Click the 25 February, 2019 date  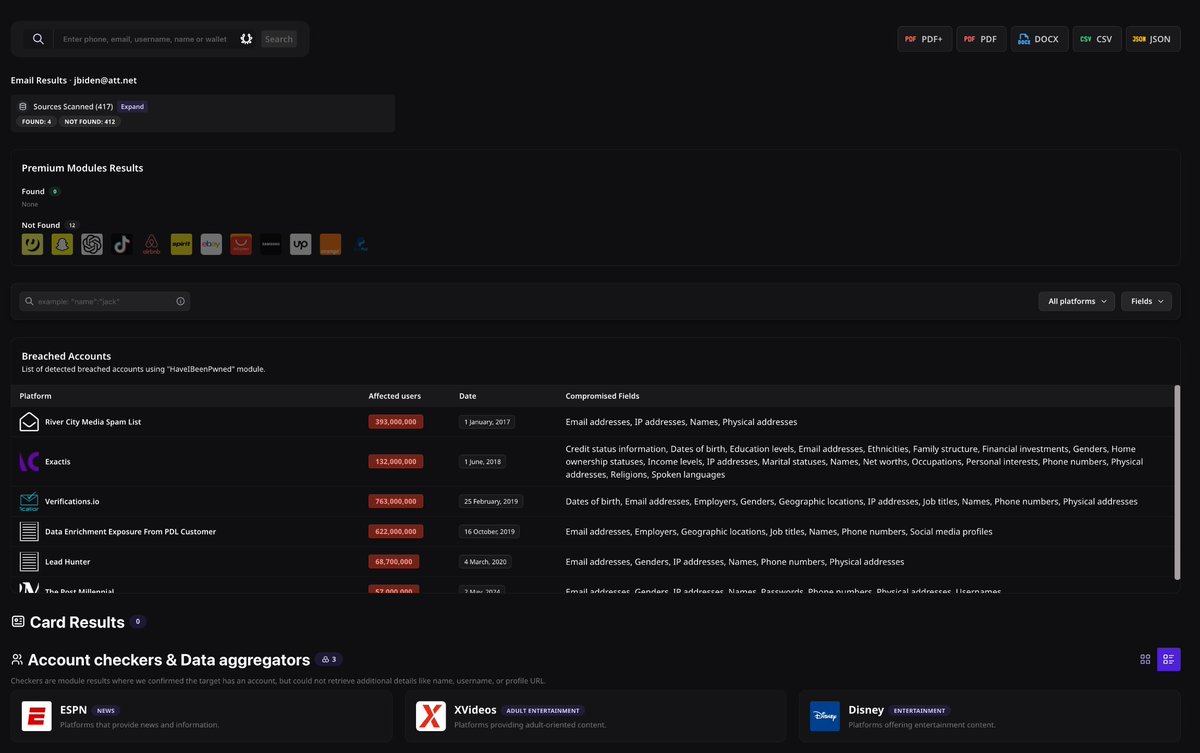491,501
